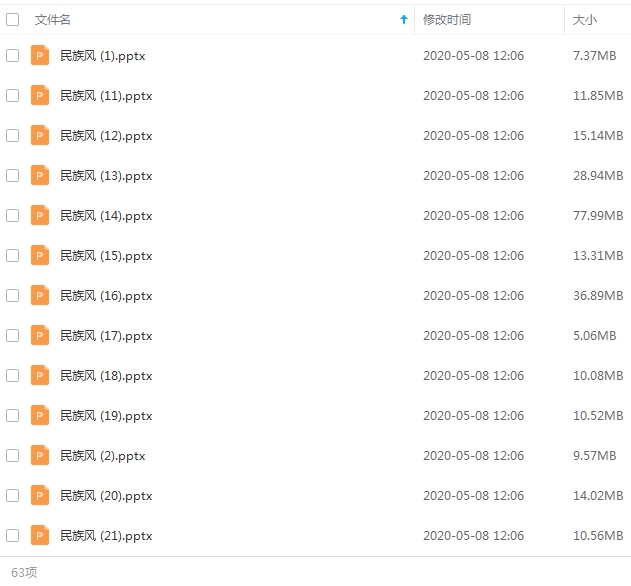Viewport: 631px width, 586px height.
Task: Tick checkbox for 民族风 (13).pptx
Action: [12, 175]
